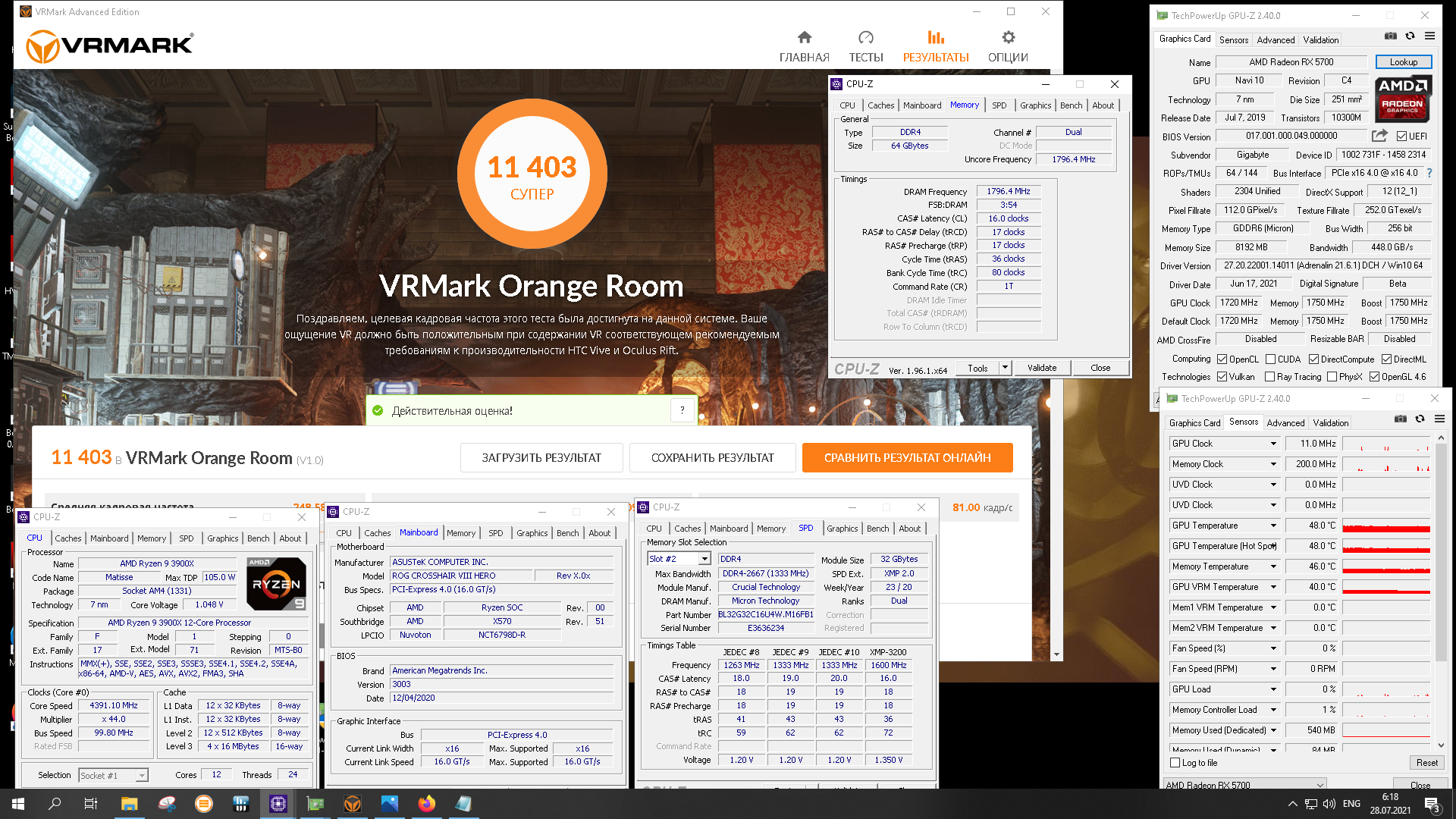Open the VRMark ГЛАВНАЯ home icon
This screenshot has height=819, width=1456.
point(805,37)
